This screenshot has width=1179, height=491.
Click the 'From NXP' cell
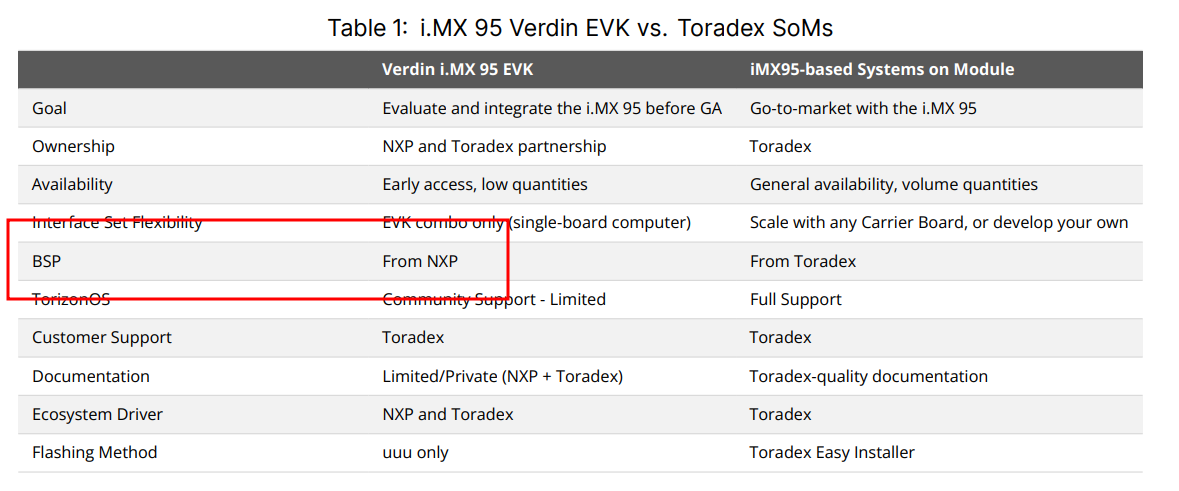[420, 261]
